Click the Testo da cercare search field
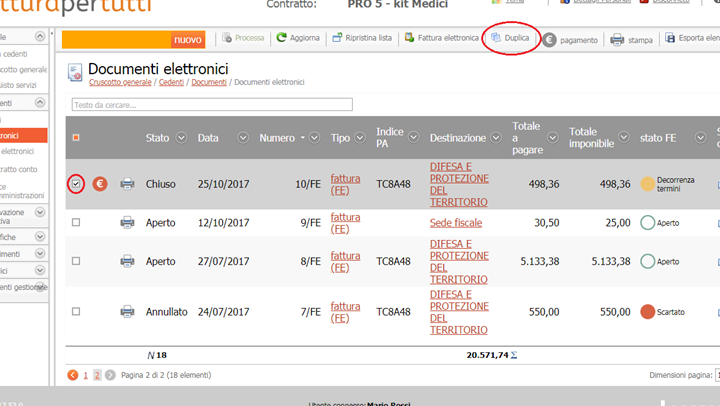The image size is (720, 406). click(212, 105)
